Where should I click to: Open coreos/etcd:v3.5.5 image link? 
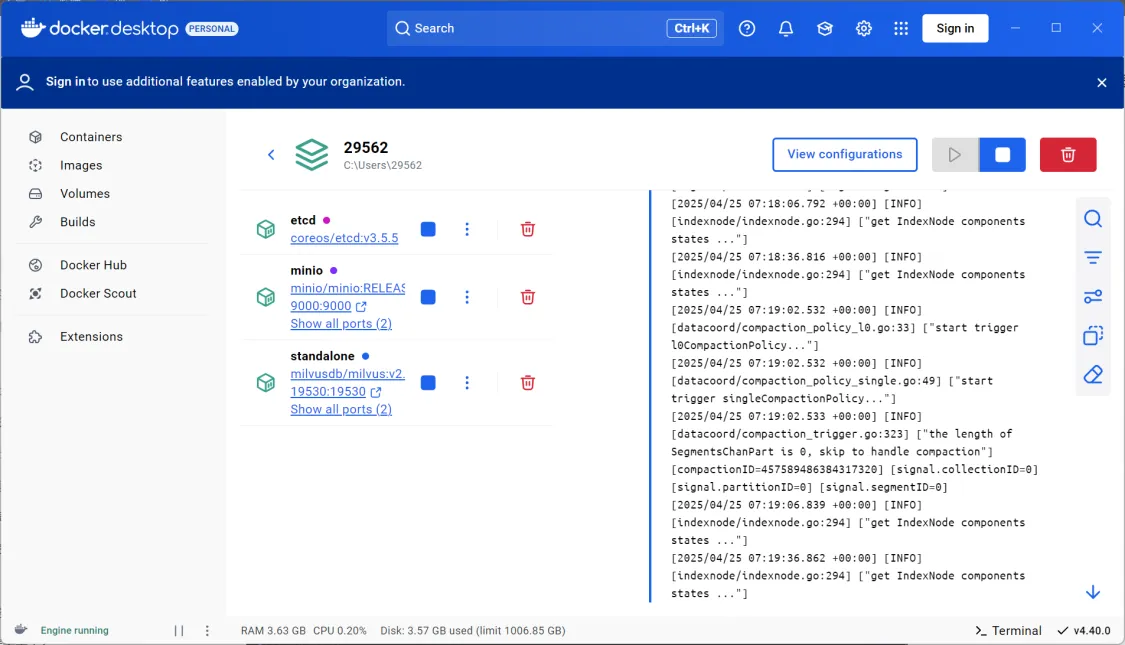pos(344,237)
